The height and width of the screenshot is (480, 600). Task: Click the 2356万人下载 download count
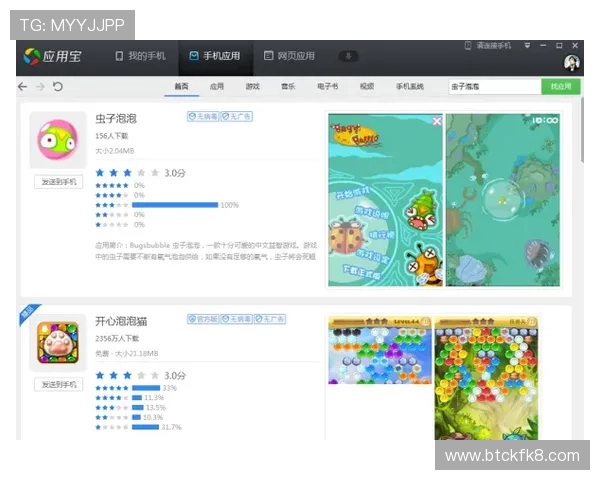coord(117,338)
